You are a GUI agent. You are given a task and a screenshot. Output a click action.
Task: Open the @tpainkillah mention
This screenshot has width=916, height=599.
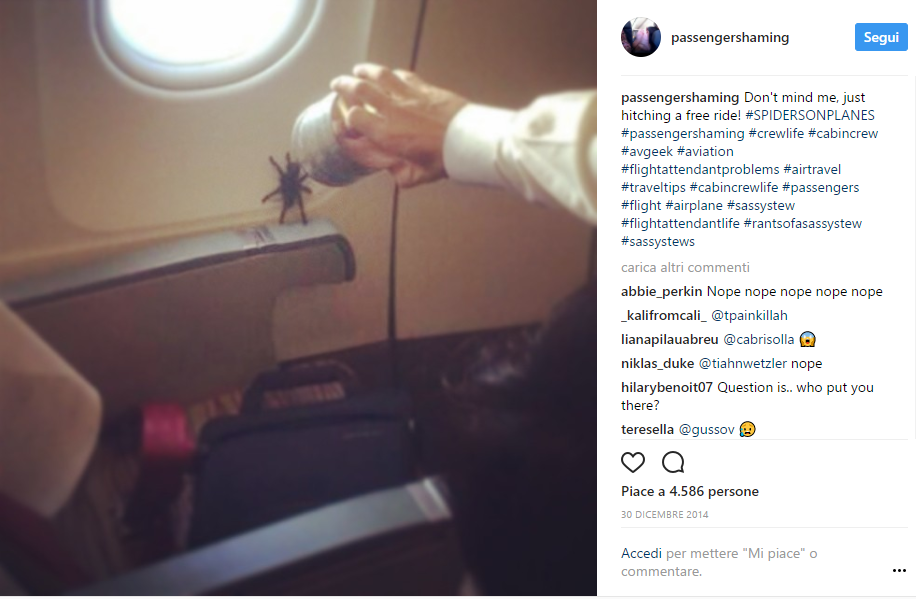749,316
